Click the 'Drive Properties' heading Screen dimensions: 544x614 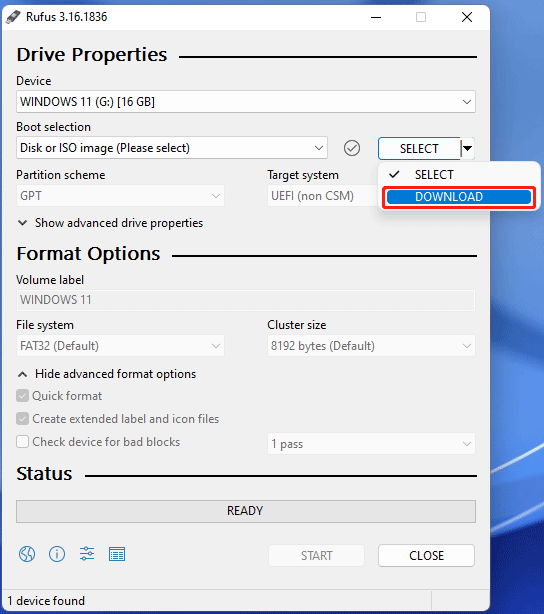point(92,54)
